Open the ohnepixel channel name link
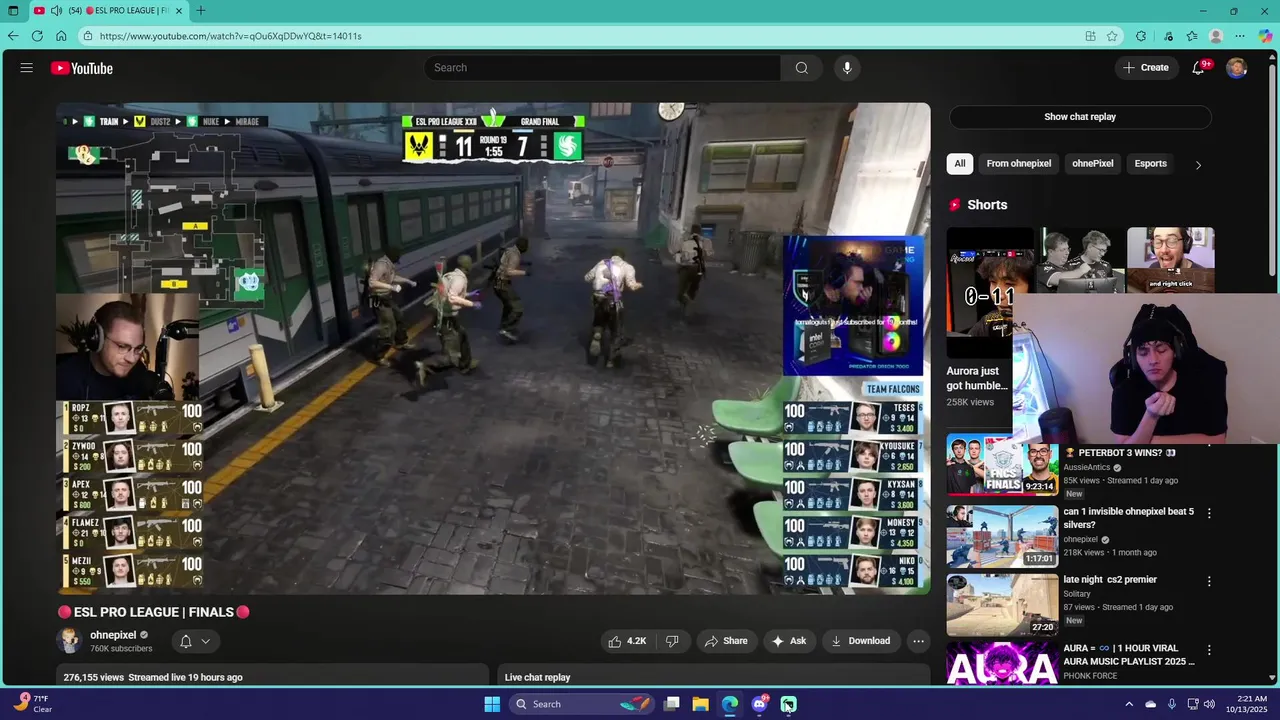This screenshot has width=1280, height=720. (113, 635)
